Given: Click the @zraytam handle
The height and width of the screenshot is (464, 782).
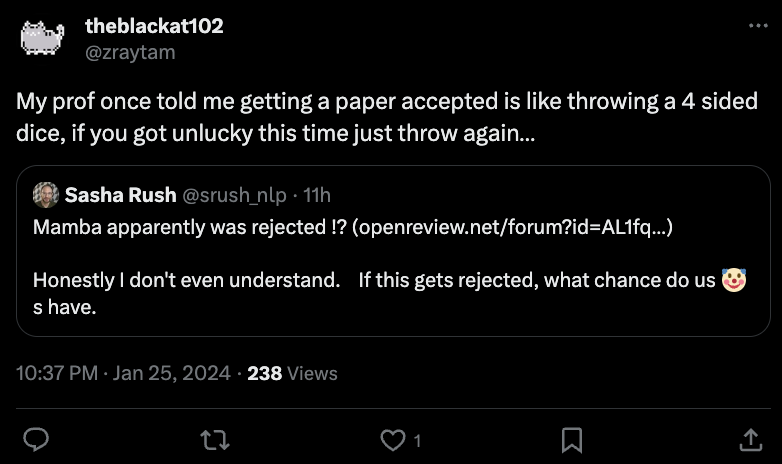Looking at the screenshot, I should (x=130, y=52).
